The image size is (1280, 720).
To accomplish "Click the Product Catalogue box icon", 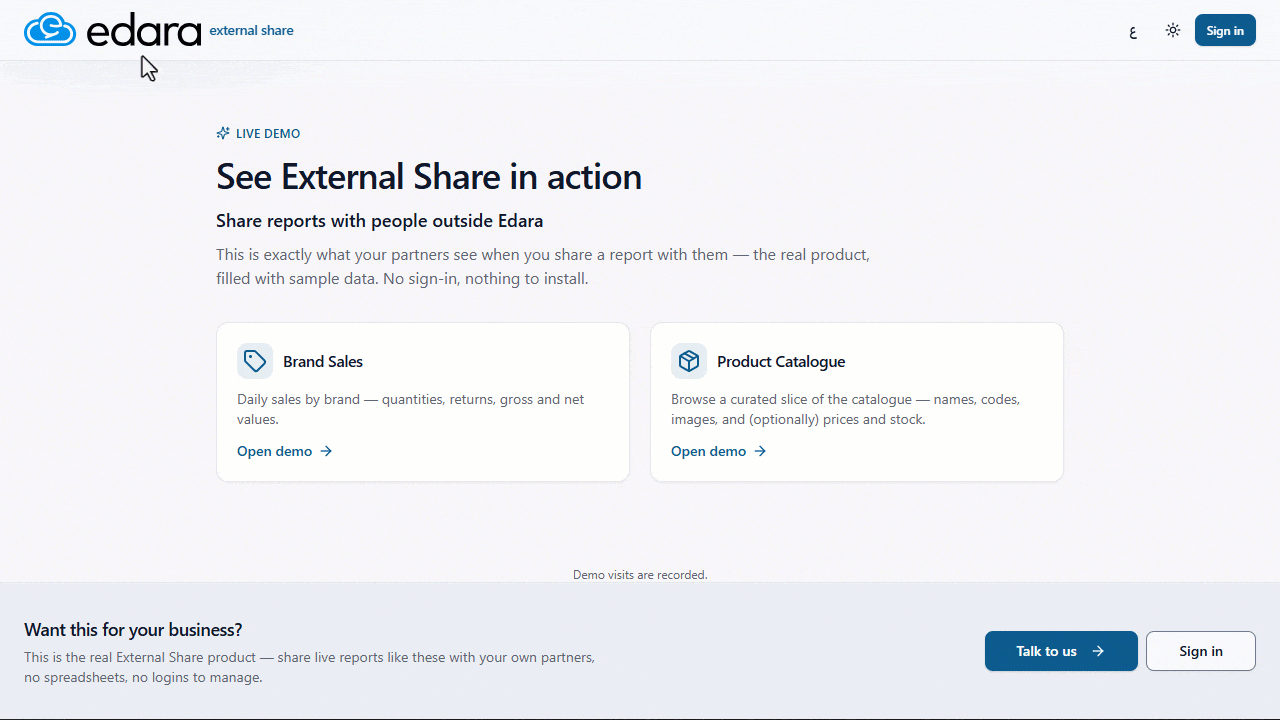I will 689,361.
